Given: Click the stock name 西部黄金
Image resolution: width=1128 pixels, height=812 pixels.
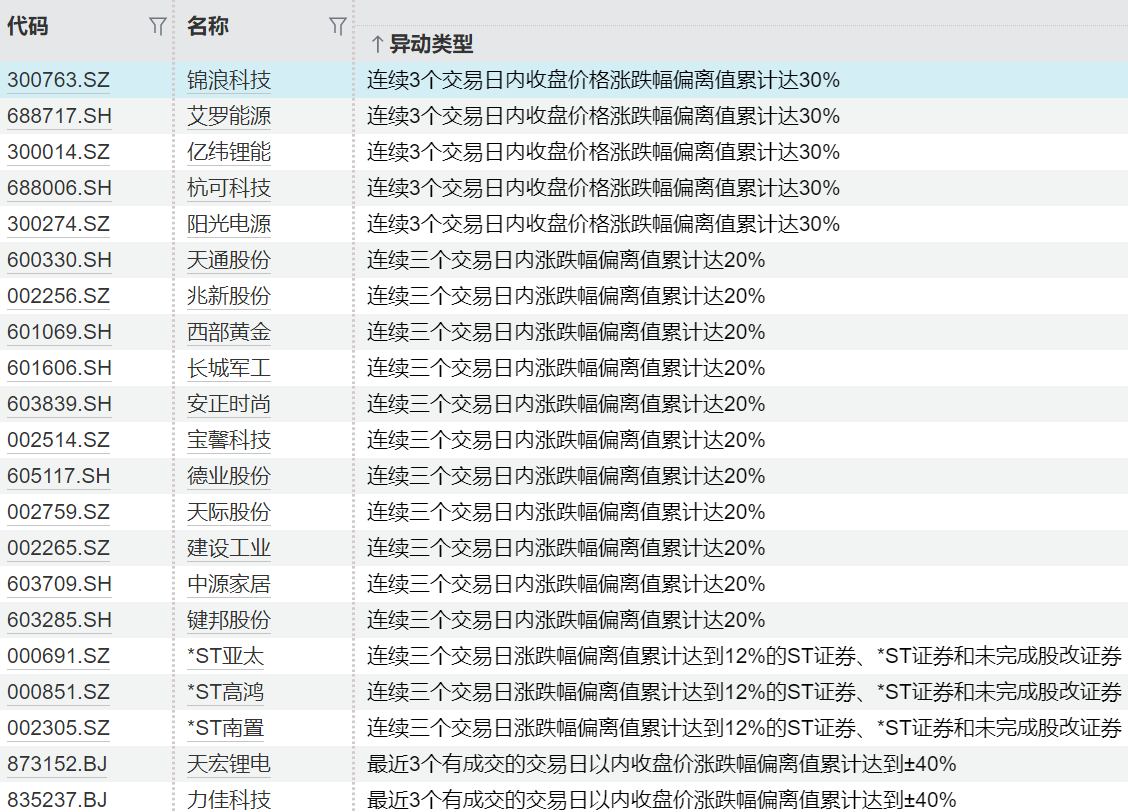Looking at the screenshot, I should [x=229, y=332].
